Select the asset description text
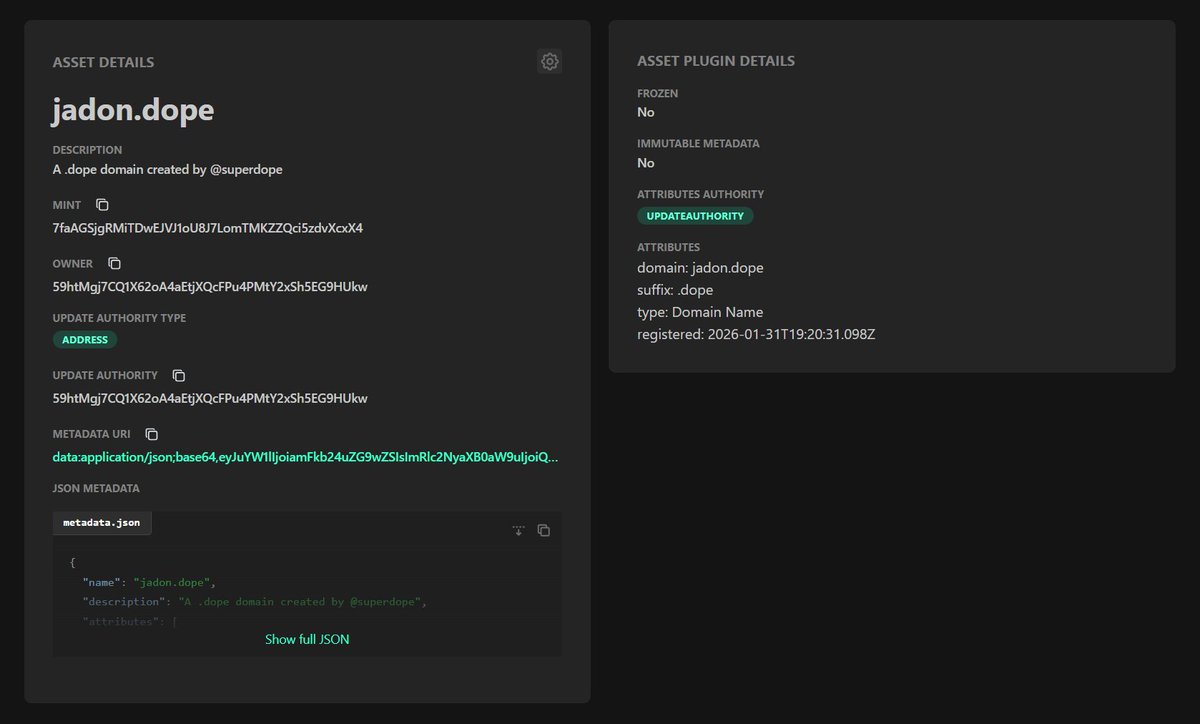Image resolution: width=1200 pixels, height=724 pixels. pos(167,169)
